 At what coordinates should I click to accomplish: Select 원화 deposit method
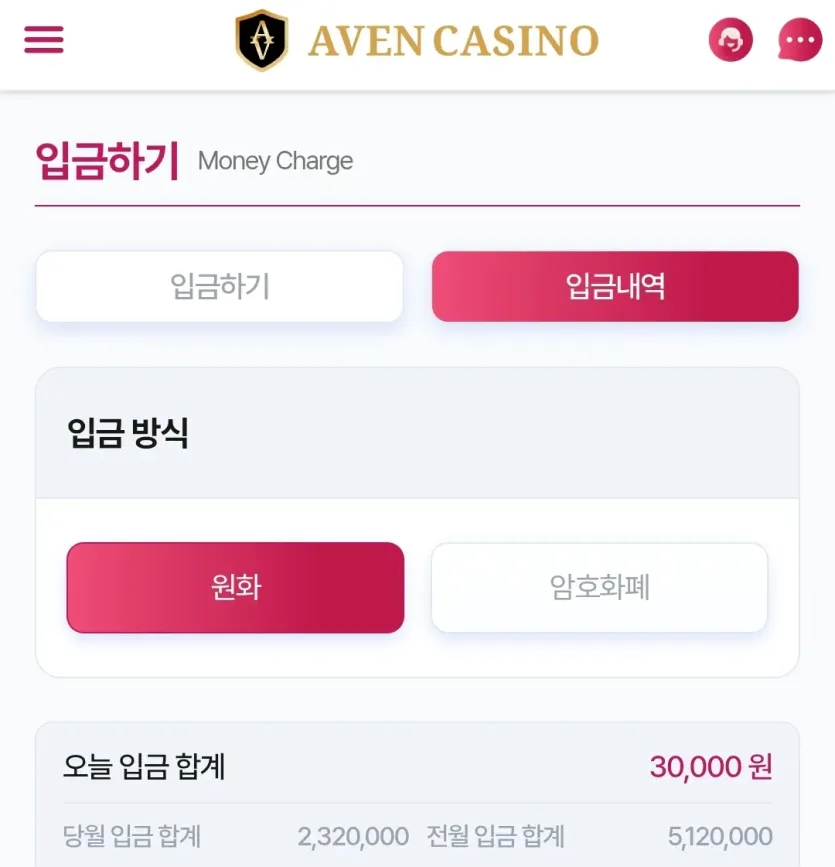click(x=236, y=587)
